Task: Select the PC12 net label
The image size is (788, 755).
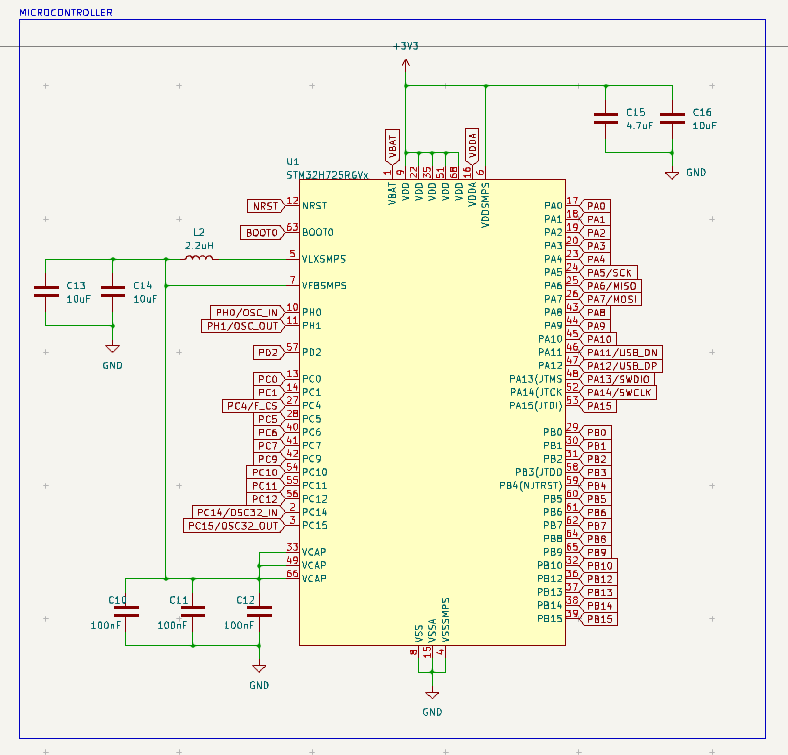Action: tap(265, 500)
